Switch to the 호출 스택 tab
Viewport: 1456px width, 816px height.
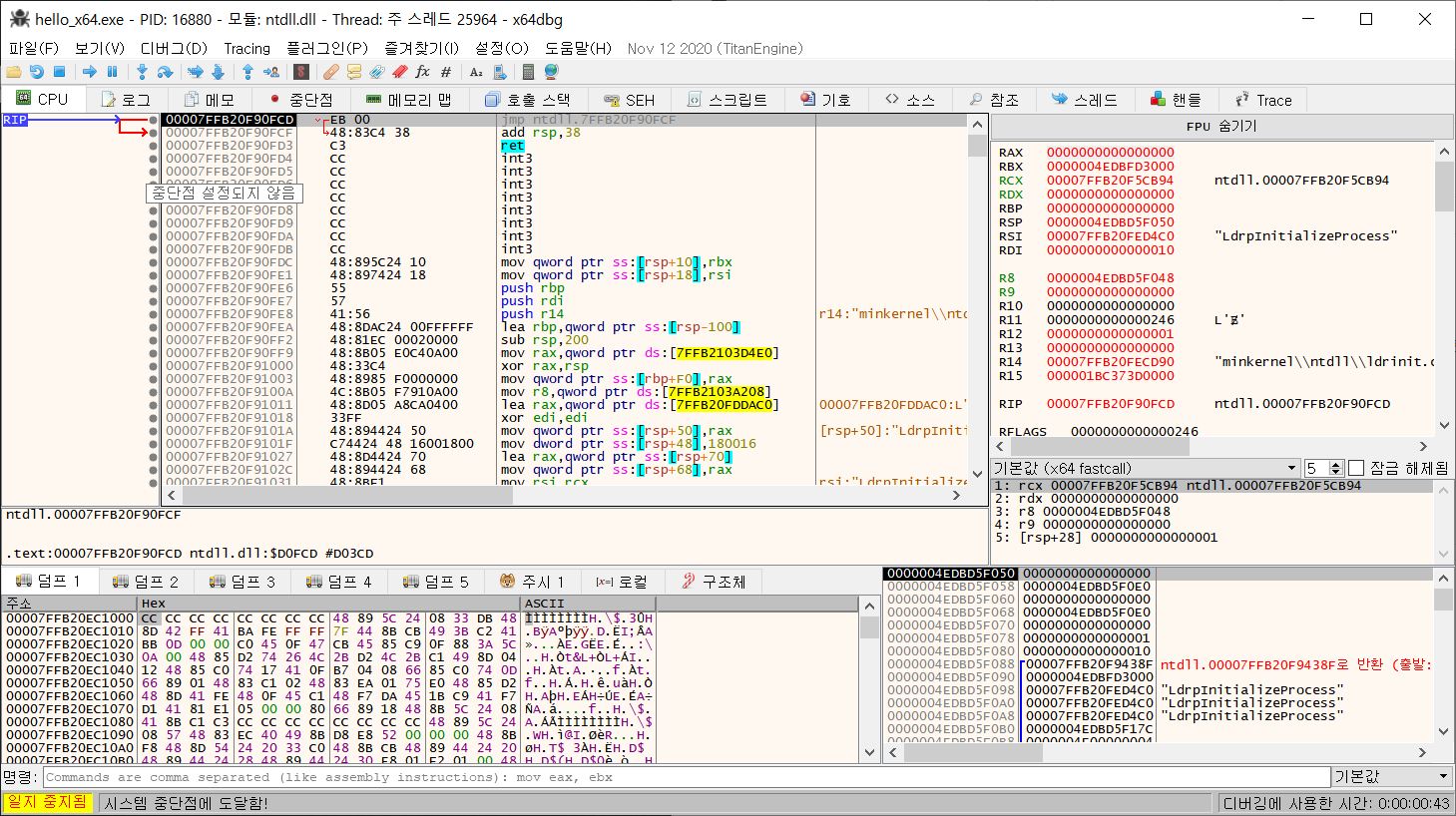(528, 100)
